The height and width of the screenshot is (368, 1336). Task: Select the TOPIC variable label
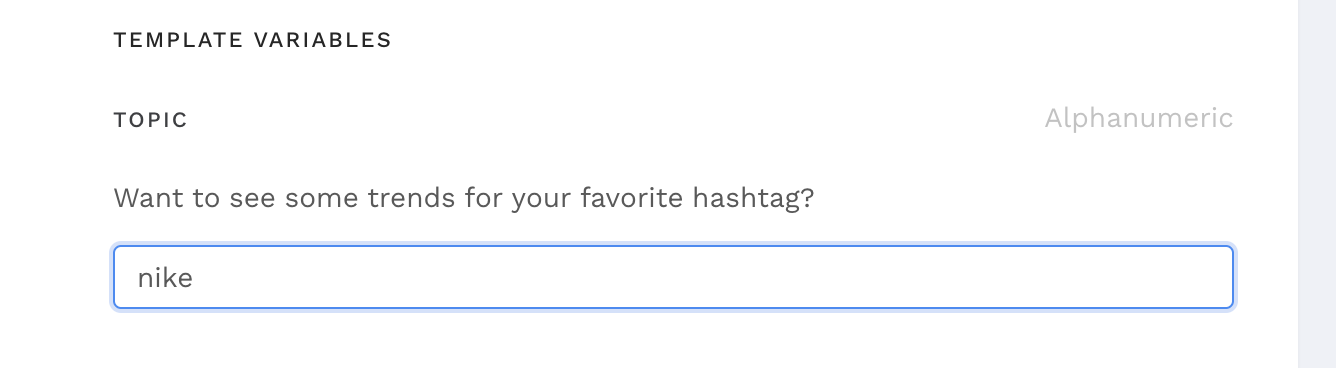pos(151,120)
